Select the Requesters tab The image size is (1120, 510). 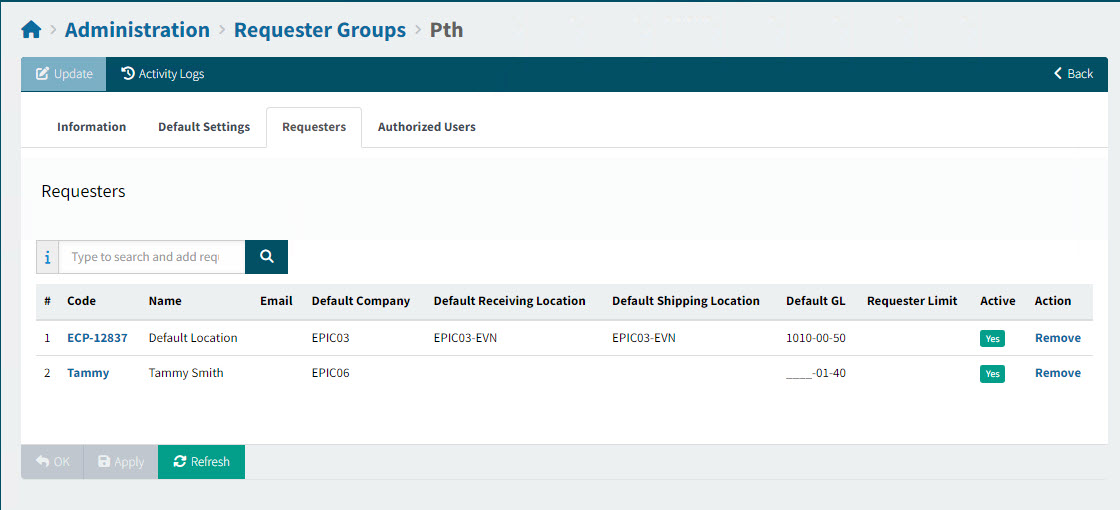(x=314, y=127)
